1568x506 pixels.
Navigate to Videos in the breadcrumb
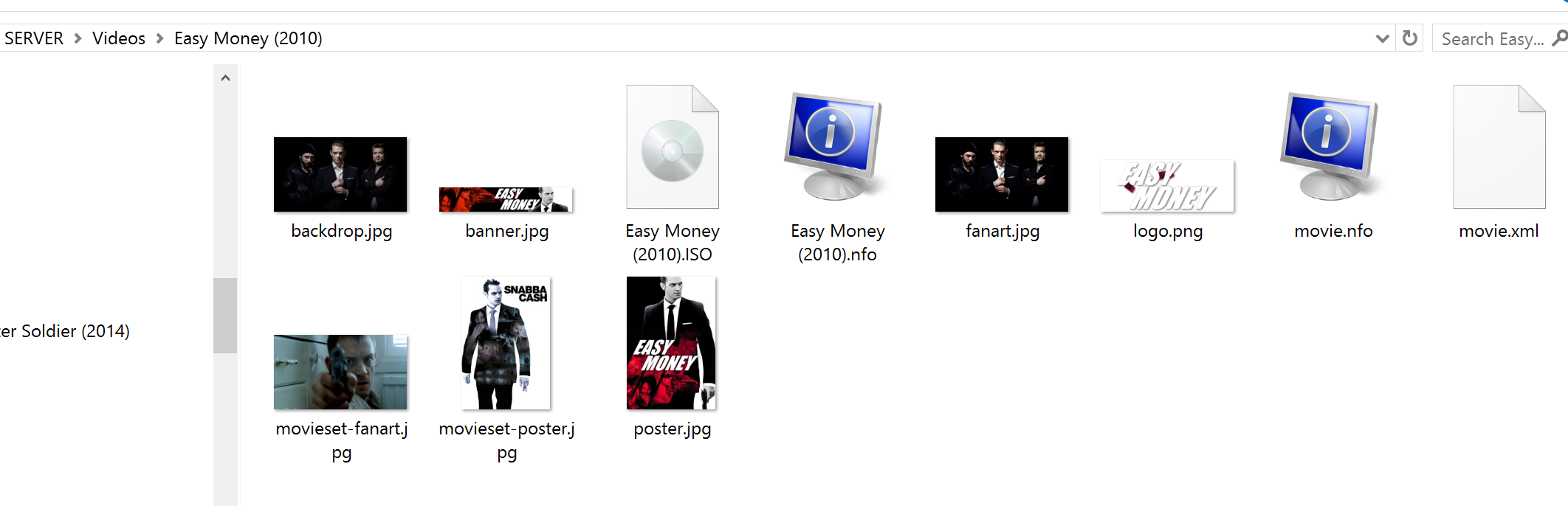(x=119, y=38)
